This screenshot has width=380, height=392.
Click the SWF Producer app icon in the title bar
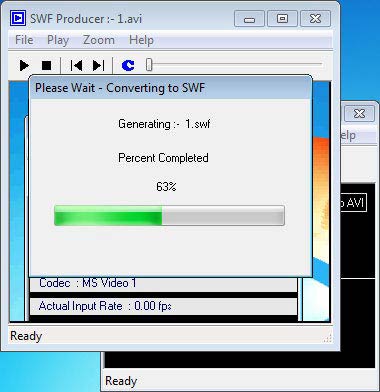point(18,18)
